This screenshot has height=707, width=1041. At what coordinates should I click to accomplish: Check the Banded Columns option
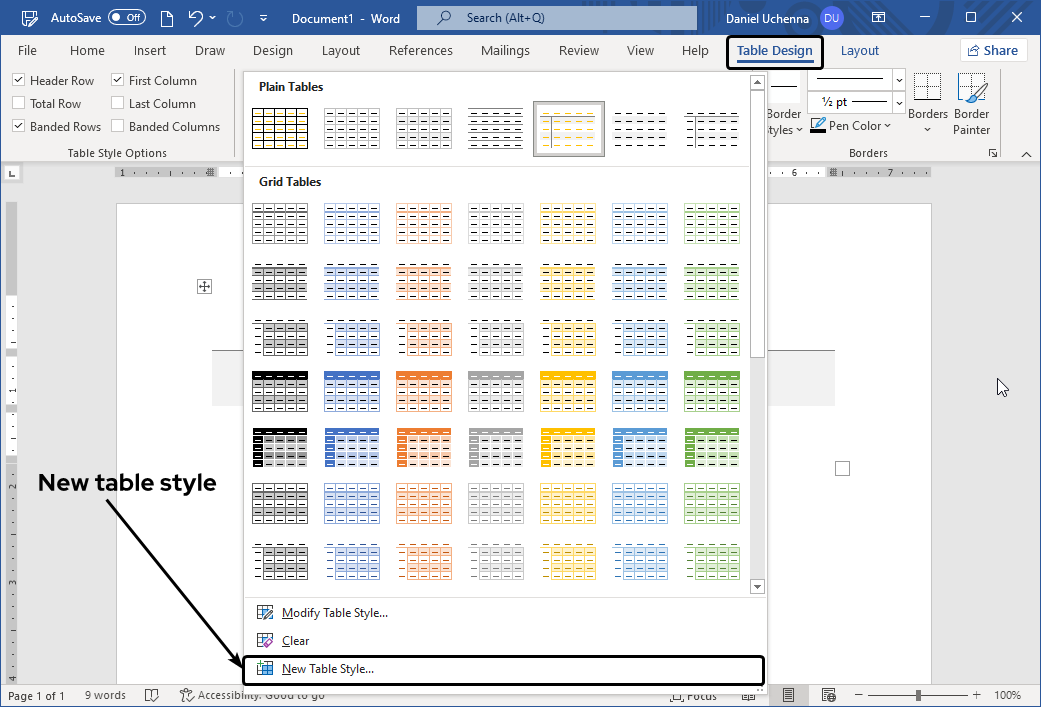[118, 127]
